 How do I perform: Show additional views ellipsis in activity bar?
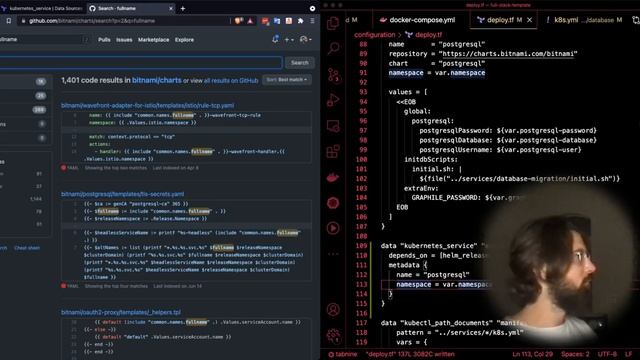coord(333,253)
